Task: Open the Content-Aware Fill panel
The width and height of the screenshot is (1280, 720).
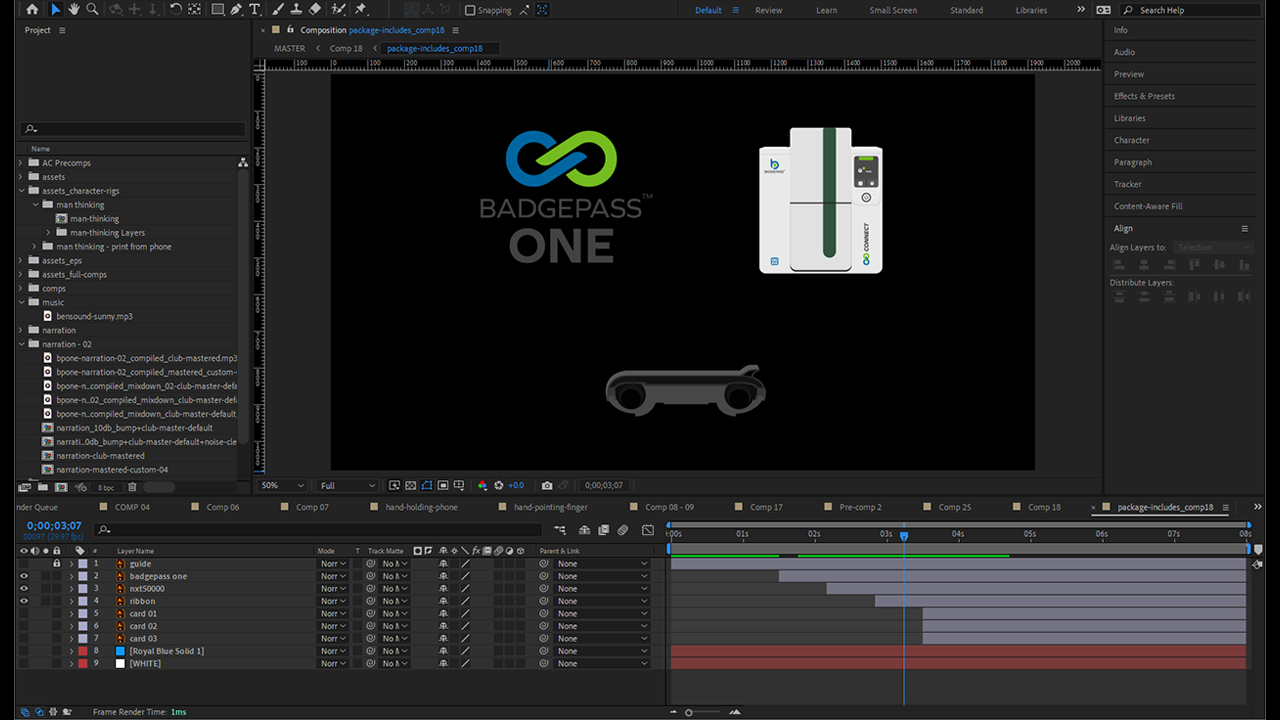Action: (x=1148, y=206)
